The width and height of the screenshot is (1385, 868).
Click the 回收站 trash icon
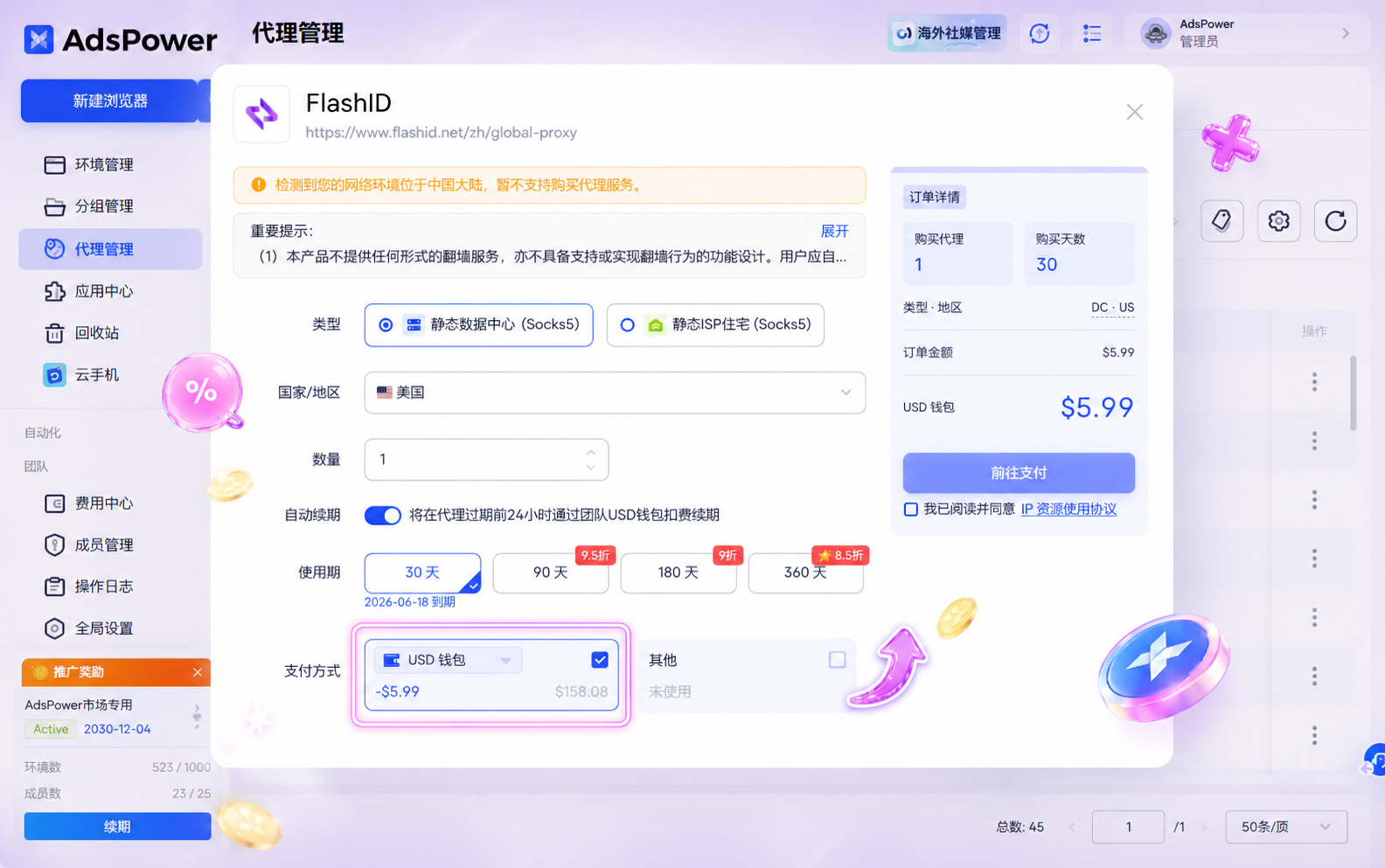point(54,333)
